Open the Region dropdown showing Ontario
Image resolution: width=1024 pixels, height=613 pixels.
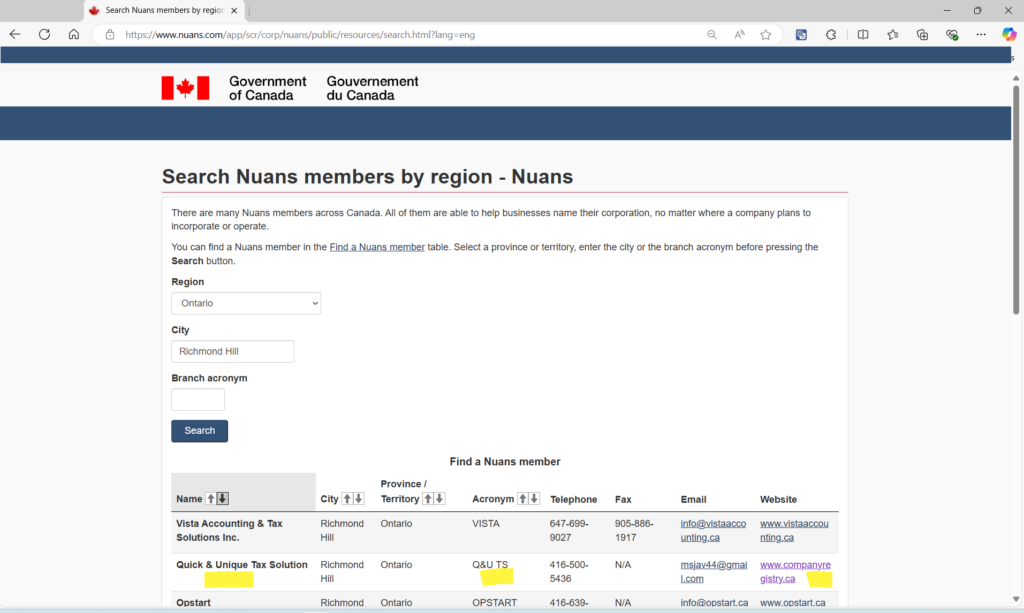pos(246,304)
